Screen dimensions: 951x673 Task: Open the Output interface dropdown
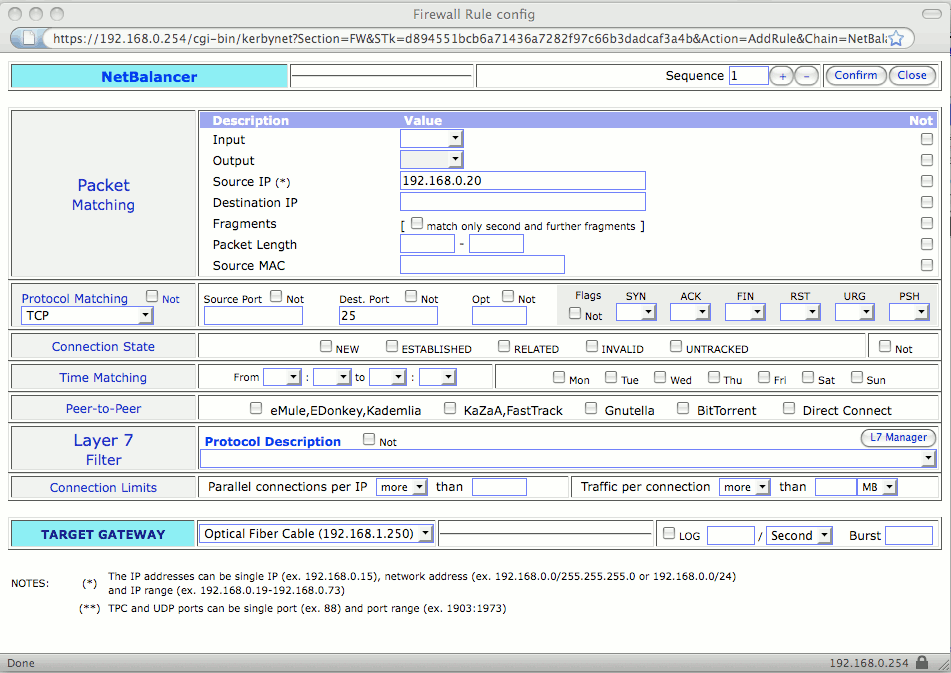pos(431,159)
